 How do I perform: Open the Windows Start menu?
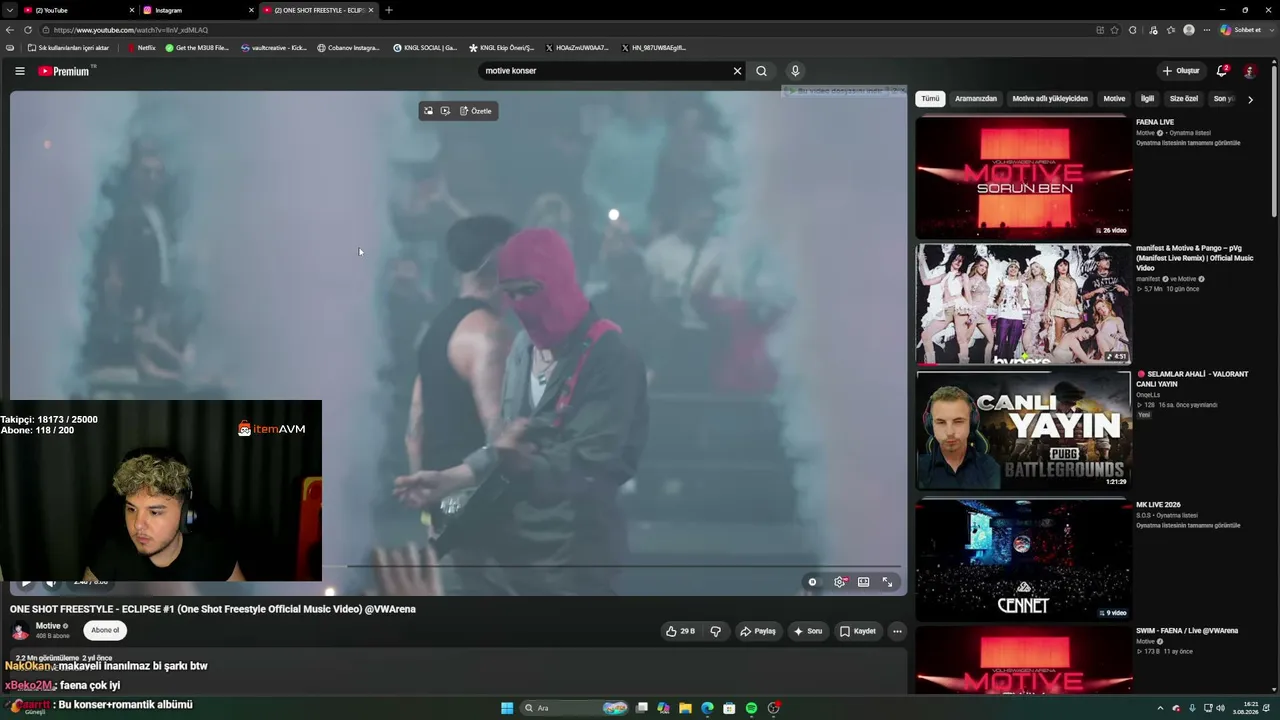pos(507,708)
